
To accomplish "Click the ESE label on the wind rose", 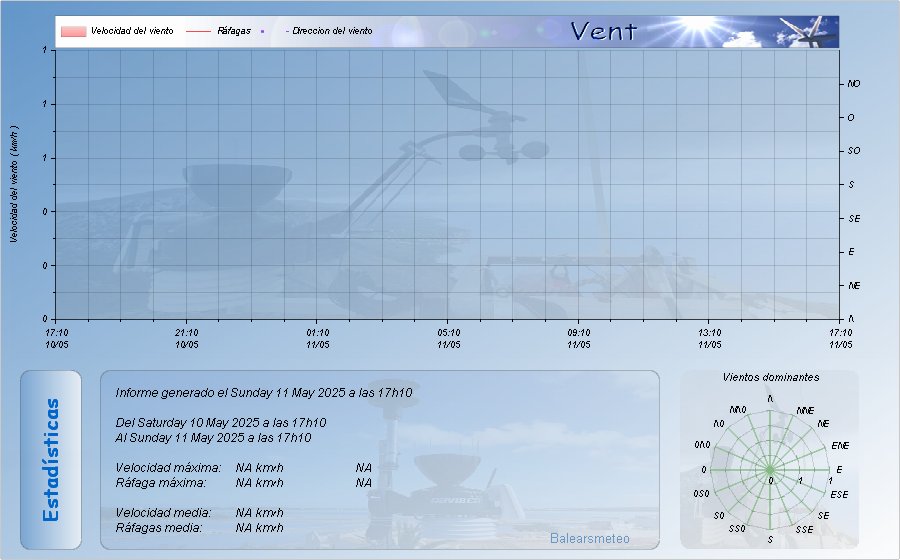I will [x=839, y=495].
